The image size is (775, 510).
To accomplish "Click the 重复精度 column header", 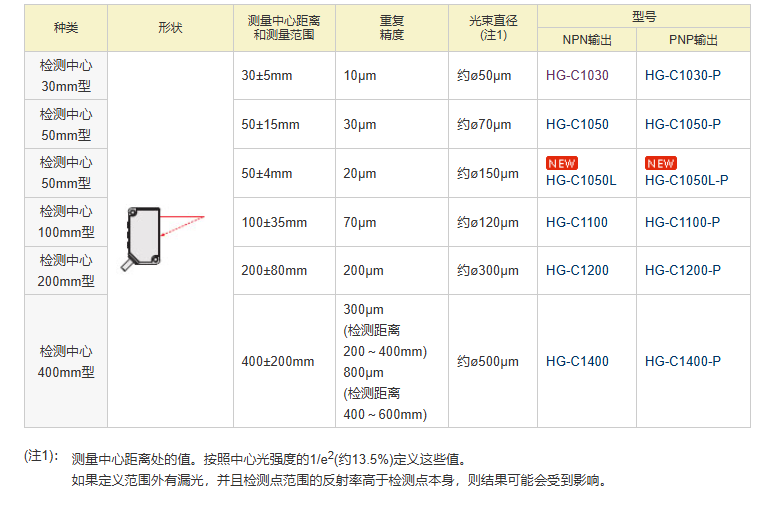I will tap(392, 28).
